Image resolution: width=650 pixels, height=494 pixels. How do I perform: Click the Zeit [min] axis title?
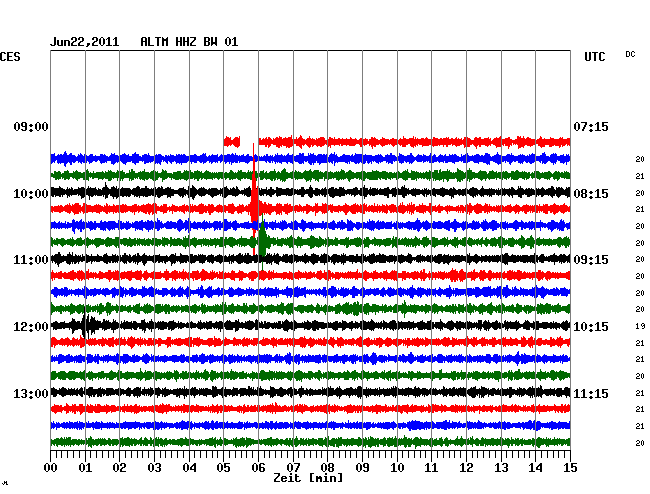click(x=308, y=478)
